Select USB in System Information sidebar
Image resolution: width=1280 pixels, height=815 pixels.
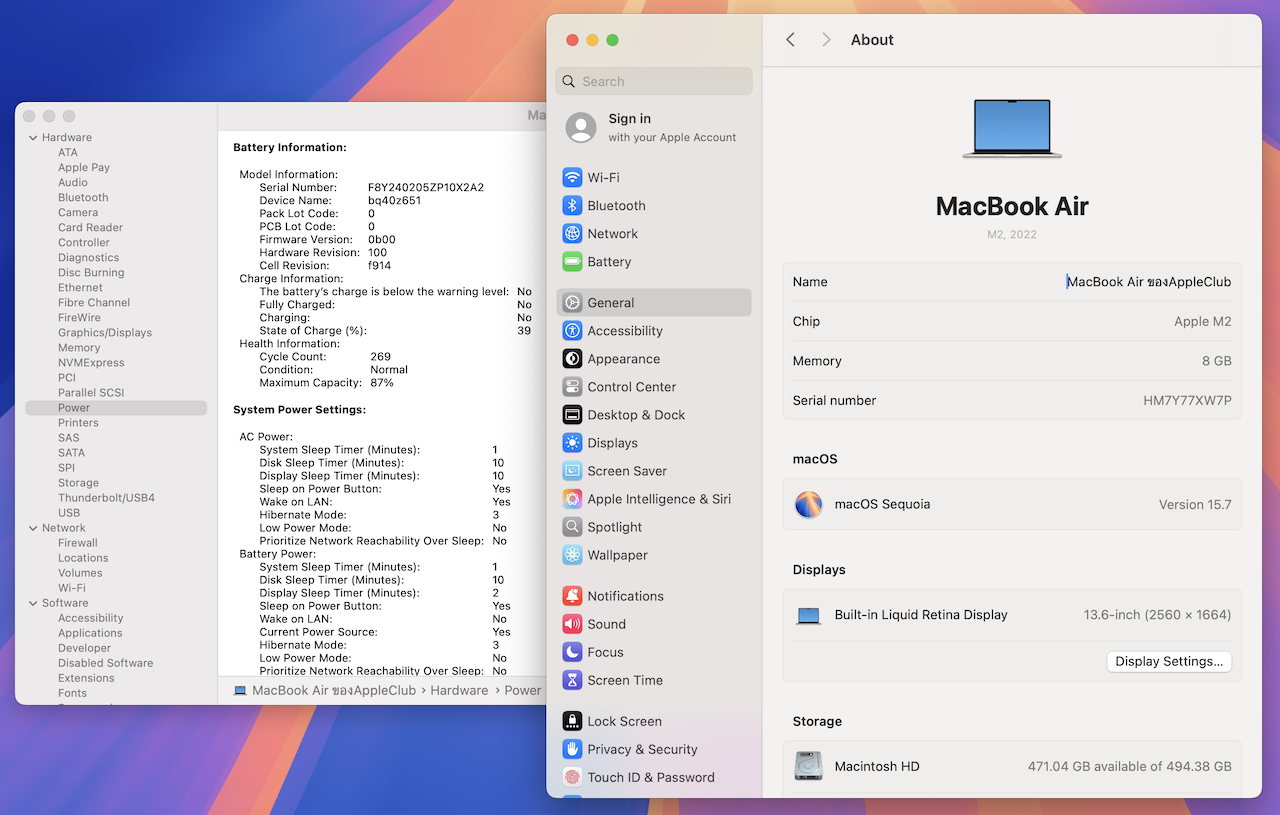click(x=69, y=513)
